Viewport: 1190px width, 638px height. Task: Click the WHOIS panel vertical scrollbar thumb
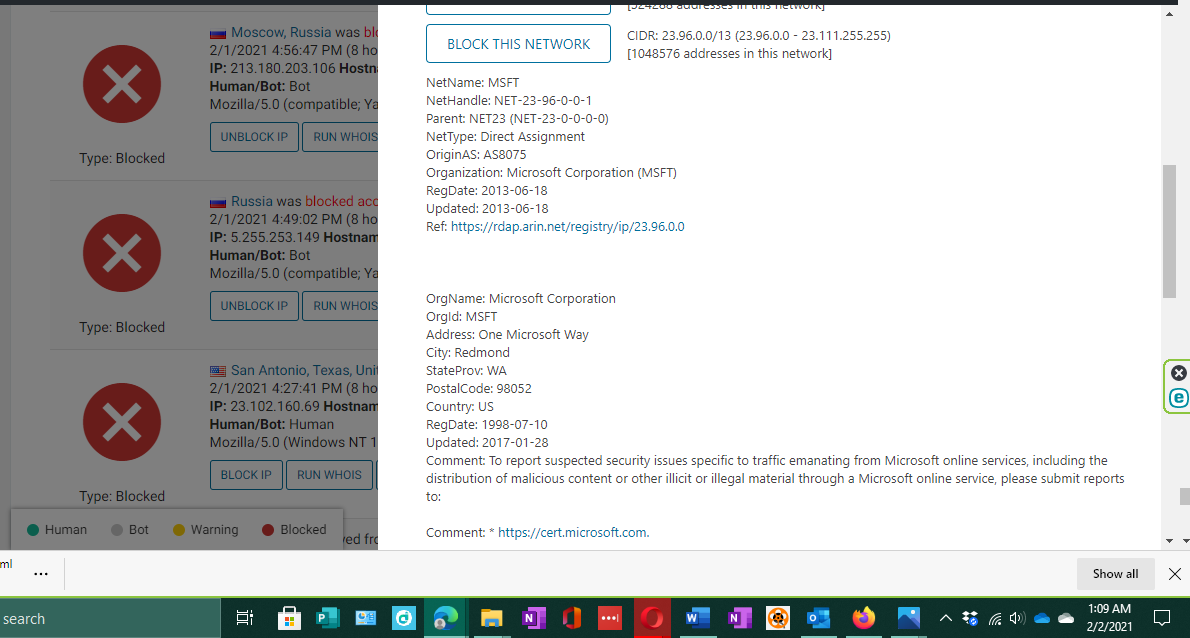[1169, 230]
